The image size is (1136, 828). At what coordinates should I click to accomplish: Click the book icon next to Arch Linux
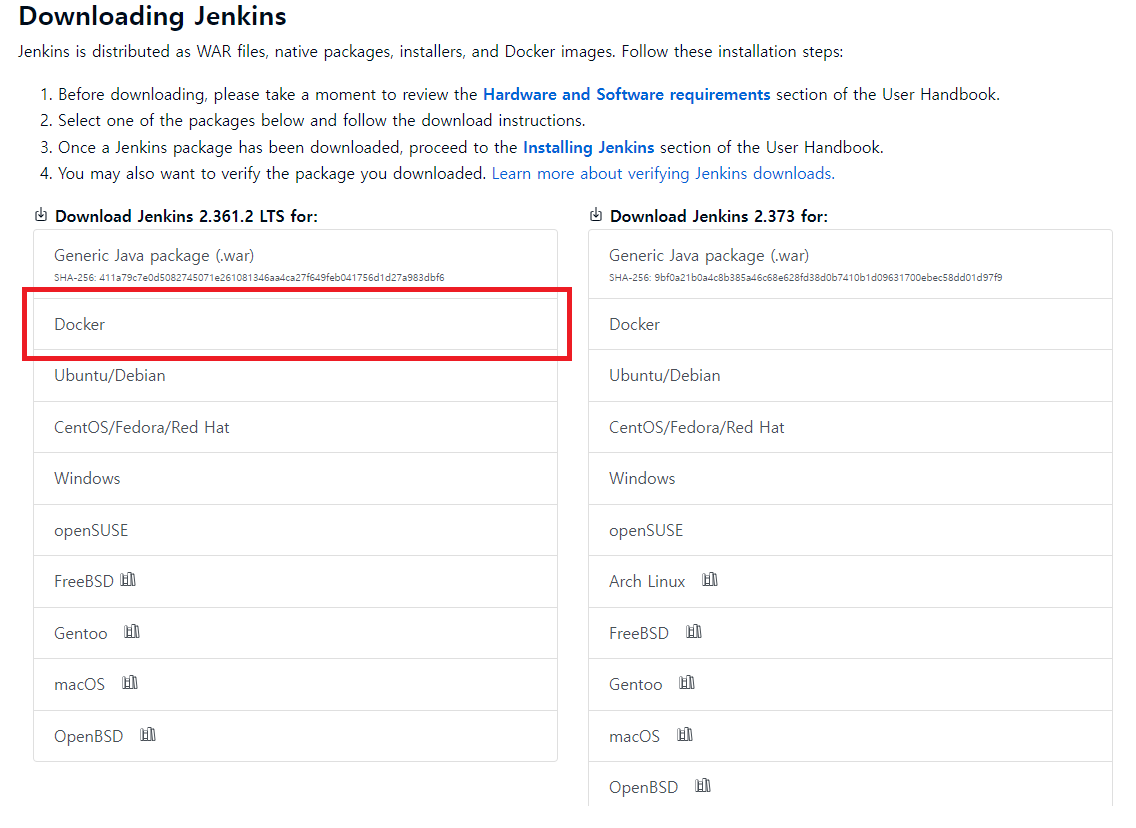710,580
